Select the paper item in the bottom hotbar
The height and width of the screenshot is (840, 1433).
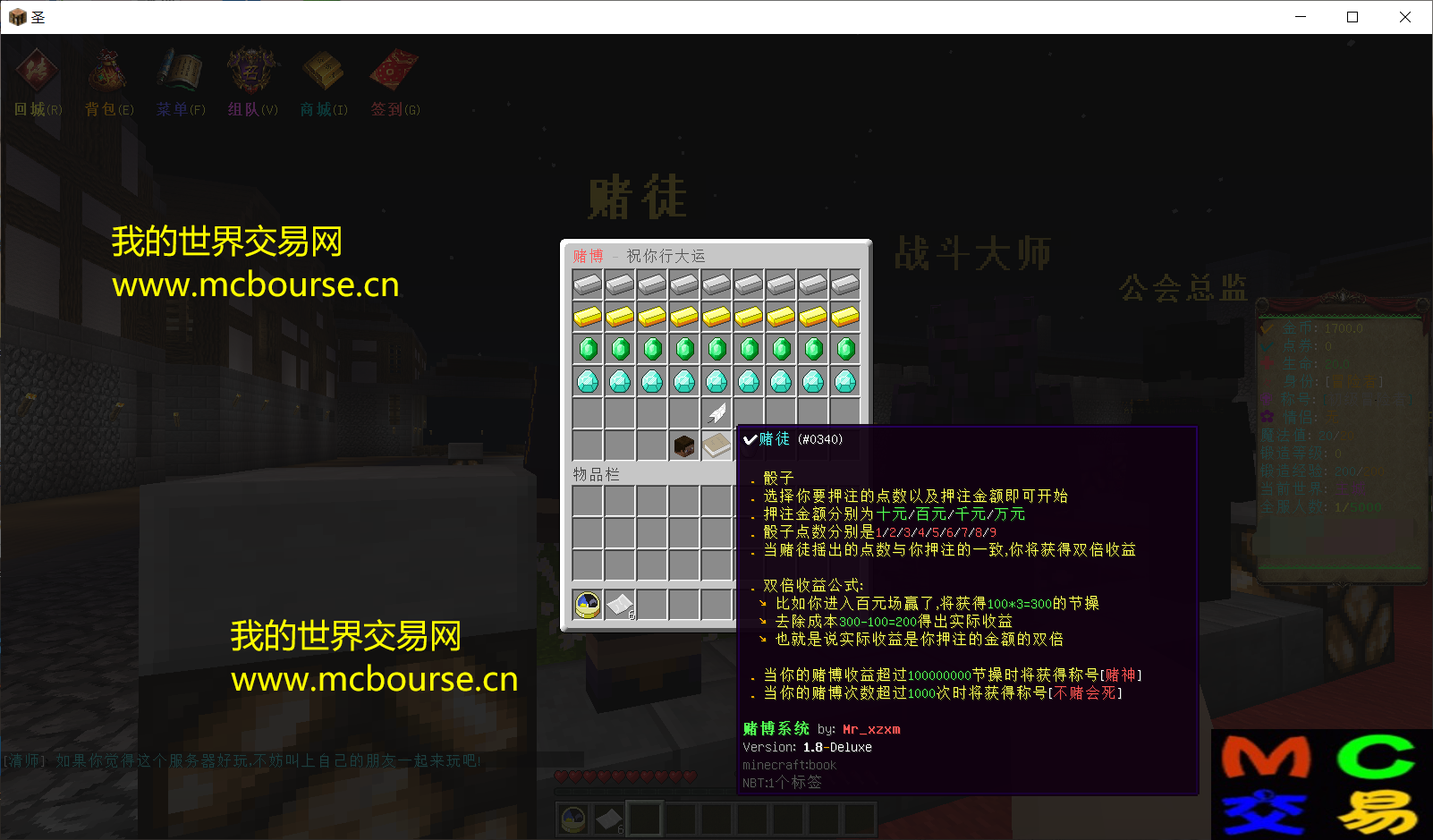pyautogui.click(x=609, y=819)
